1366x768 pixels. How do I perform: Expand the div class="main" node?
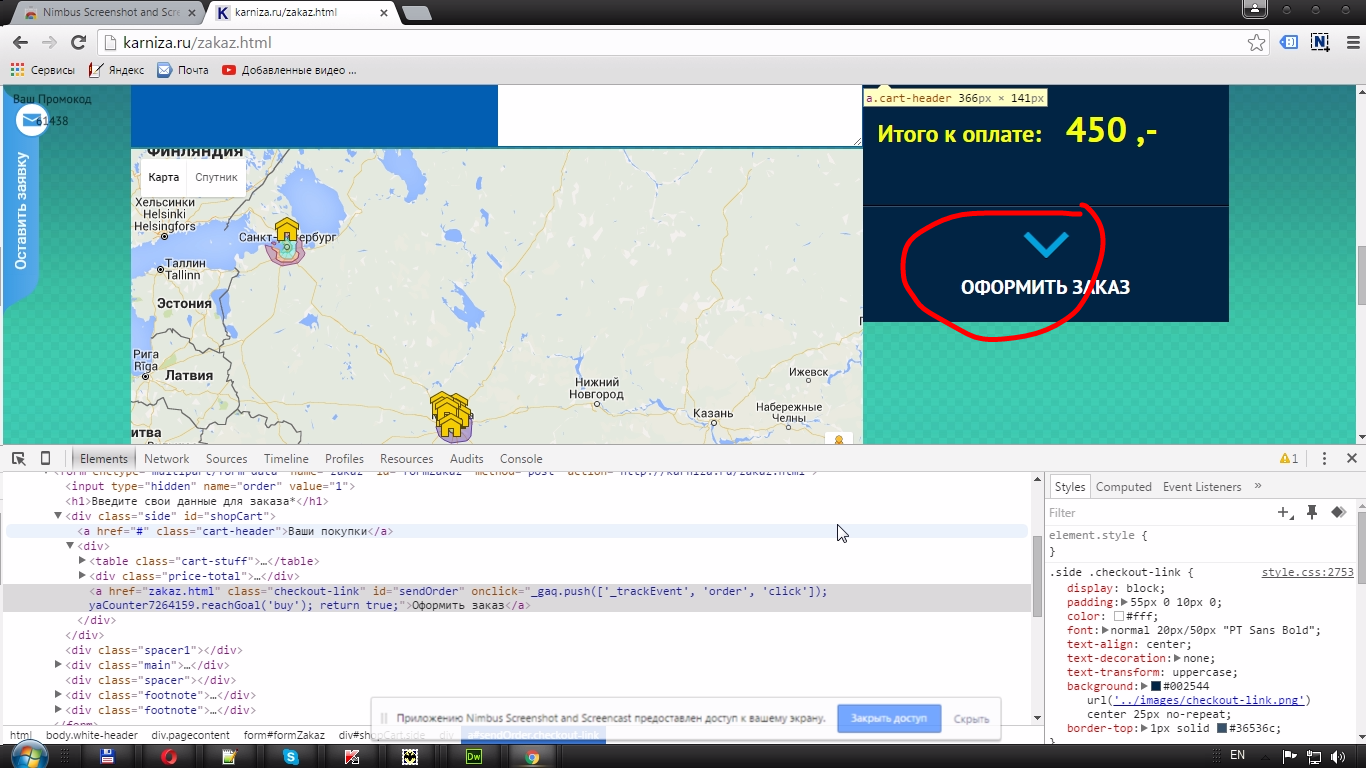(58, 665)
